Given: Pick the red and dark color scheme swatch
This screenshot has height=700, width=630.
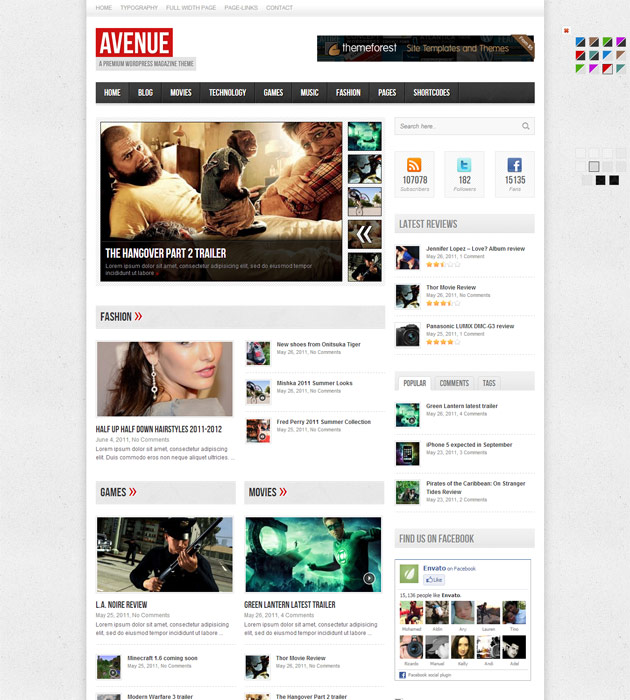Looking at the screenshot, I should [580, 55].
